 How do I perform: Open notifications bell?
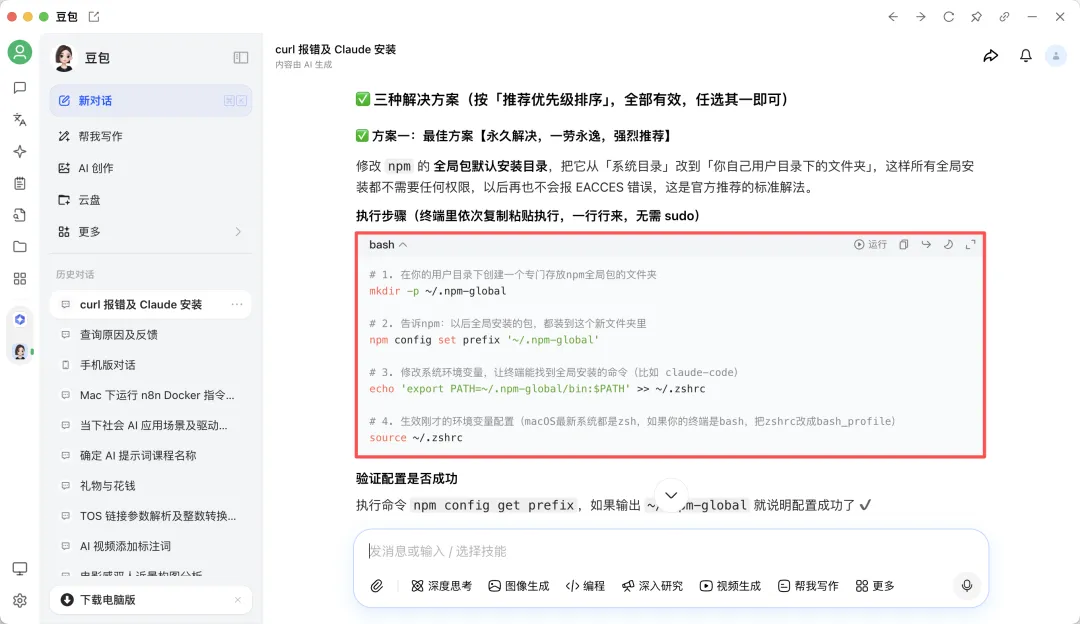pyautogui.click(x=1026, y=56)
